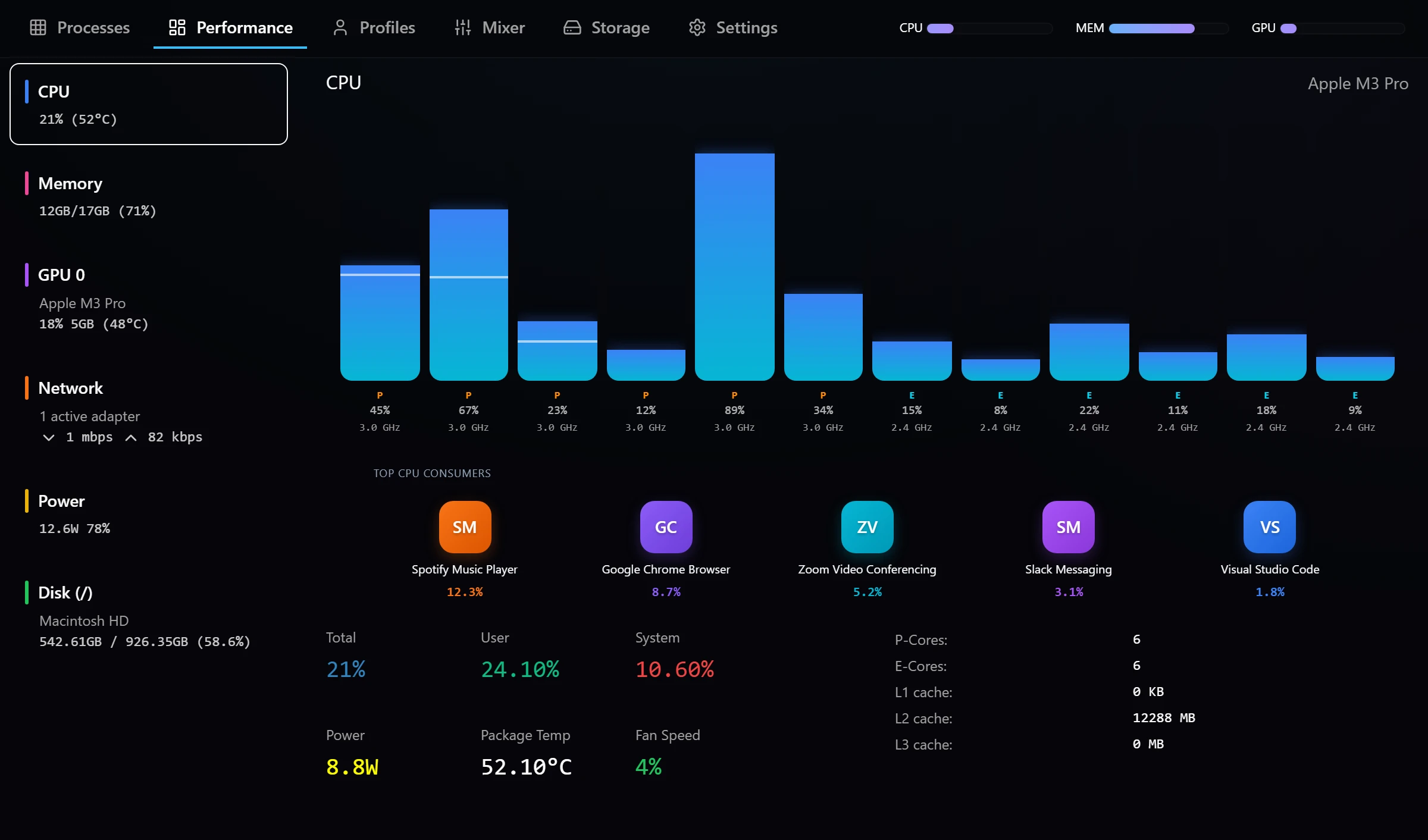Click the 67% P-core bar
The image size is (1428, 840).
click(469, 294)
